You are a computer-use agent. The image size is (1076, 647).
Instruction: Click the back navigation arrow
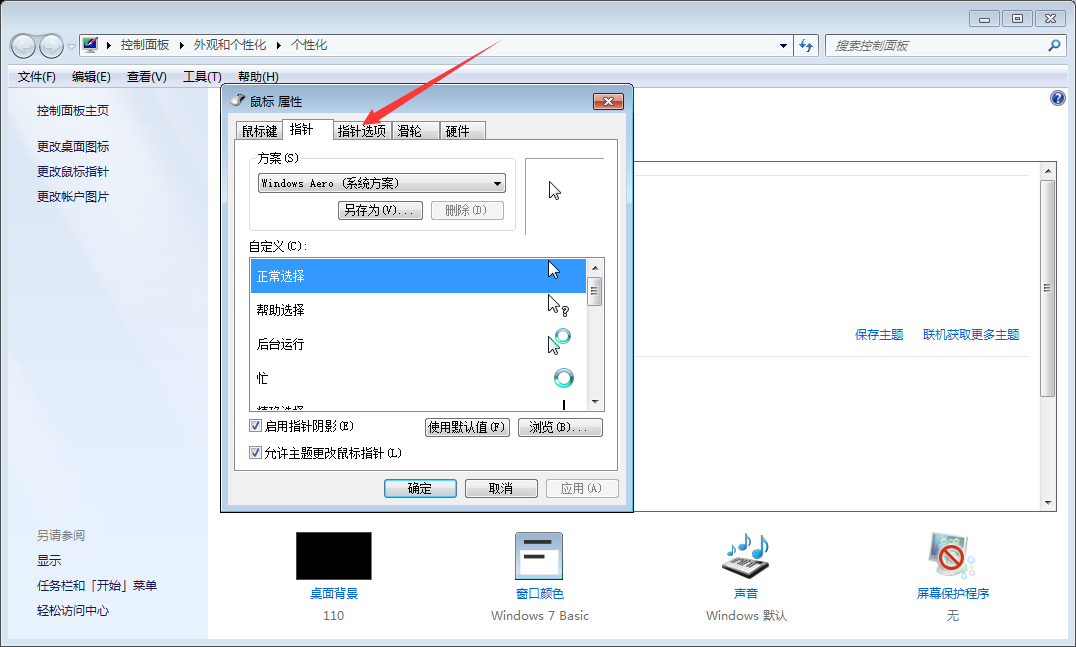click(x=22, y=45)
